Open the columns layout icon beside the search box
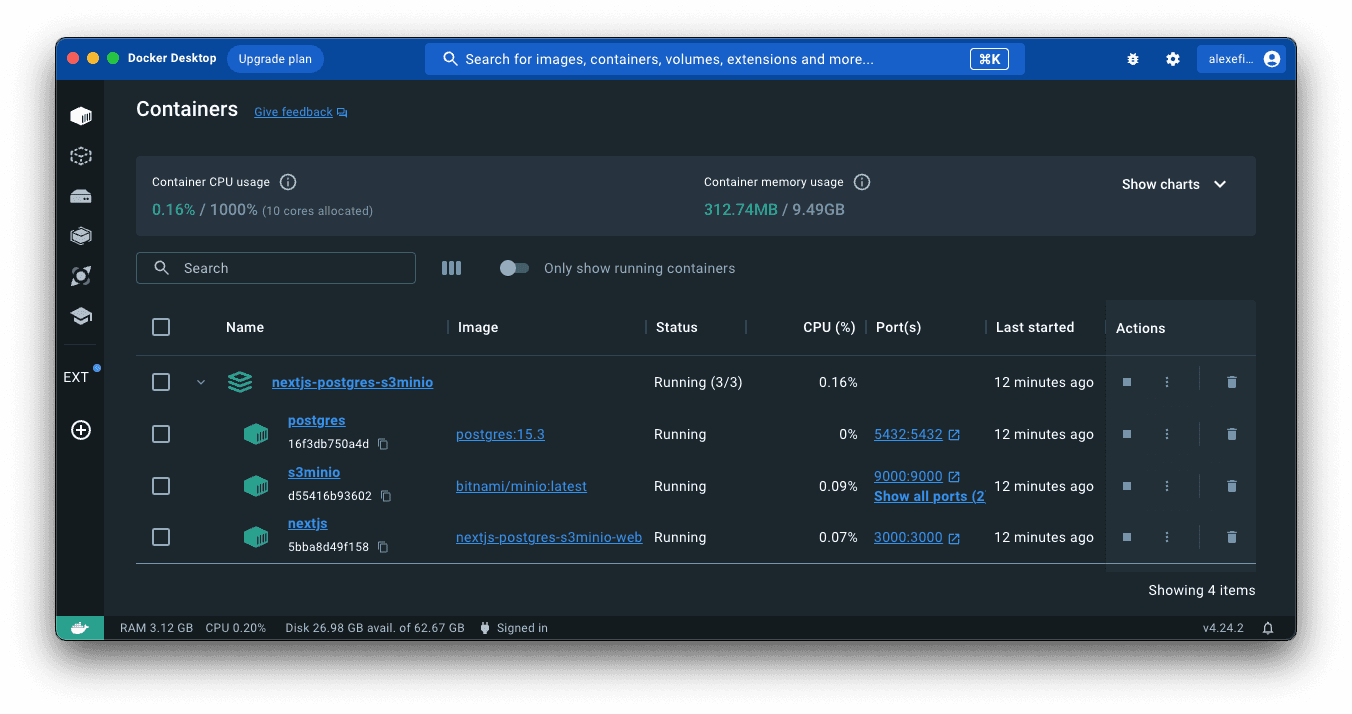The width and height of the screenshot is (1352, 714). point(451,268)
